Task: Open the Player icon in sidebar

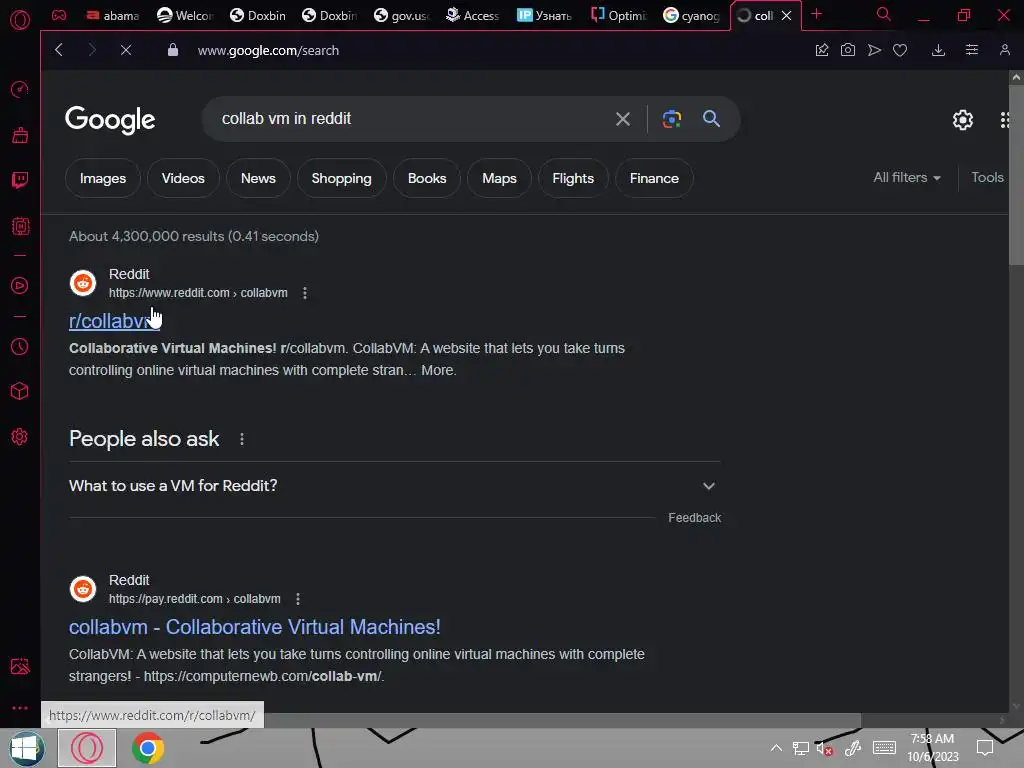Action: pos(20,285)
